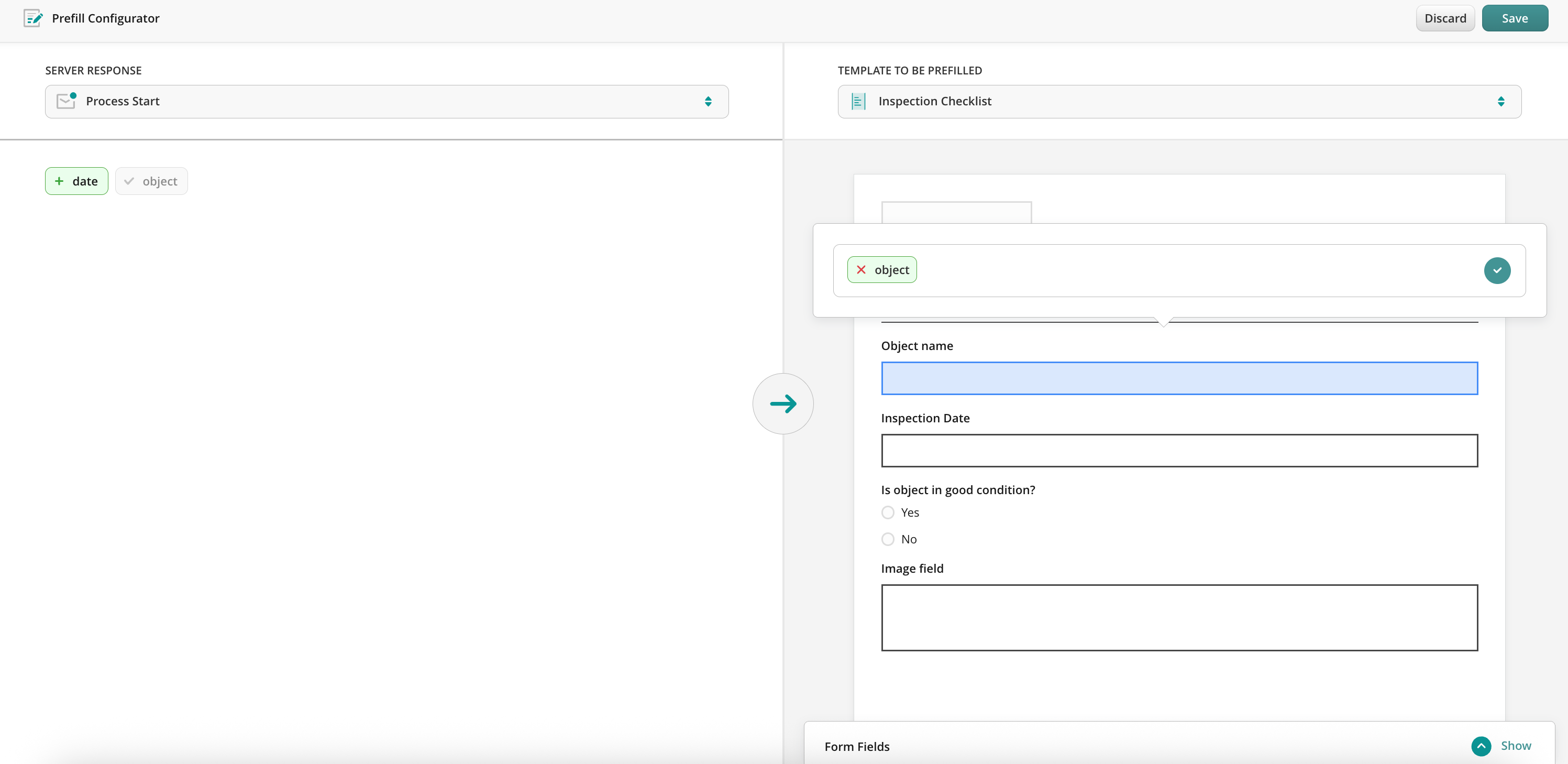
Task: Select the No radio button
Action: pyautogui.click(x=888, y=539)
